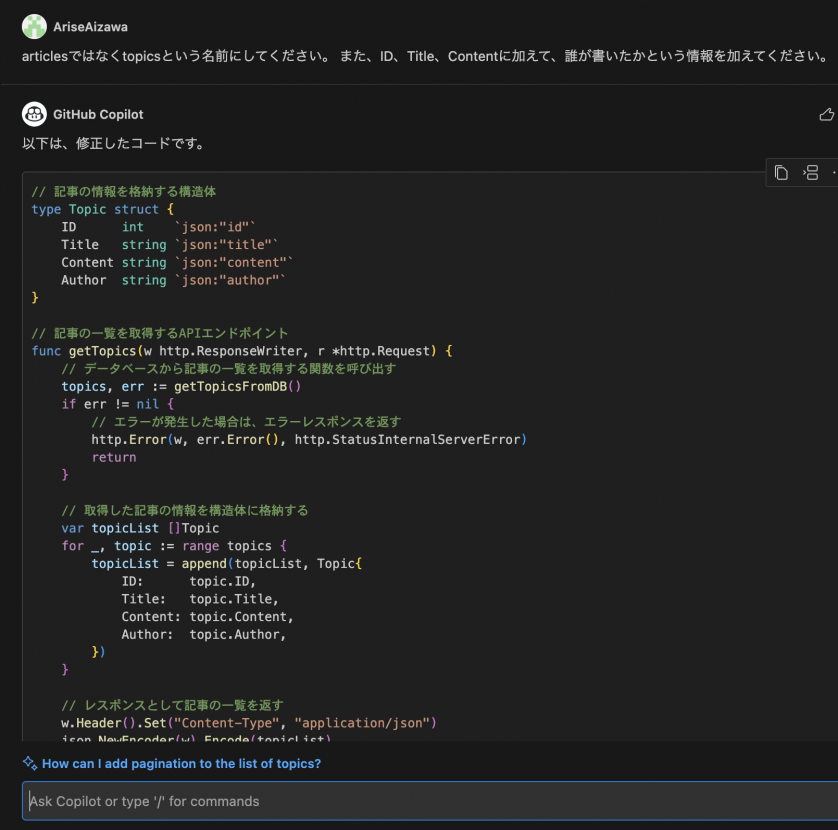The width and height of the screenshot is (838, 830).
Task: Click the copy icon on the code toolbar
Action: point(781,172)
